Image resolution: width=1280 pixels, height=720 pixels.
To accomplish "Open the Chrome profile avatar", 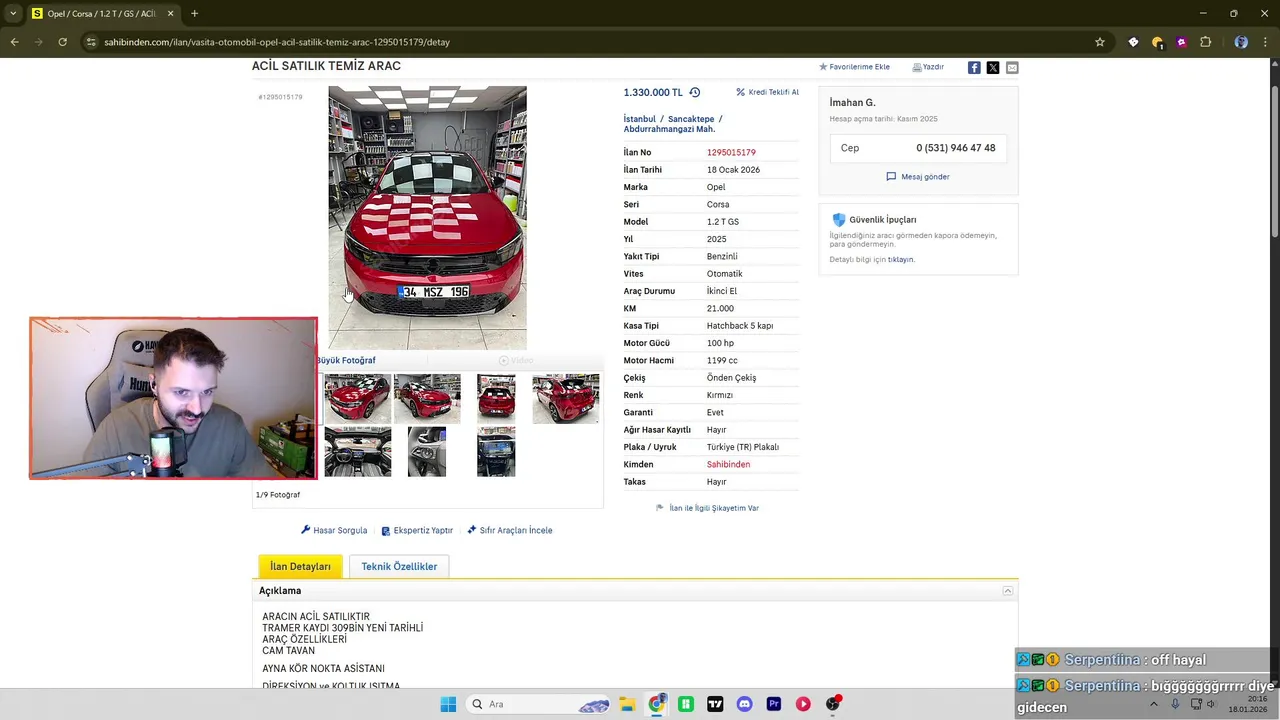I will point(1241,42).
